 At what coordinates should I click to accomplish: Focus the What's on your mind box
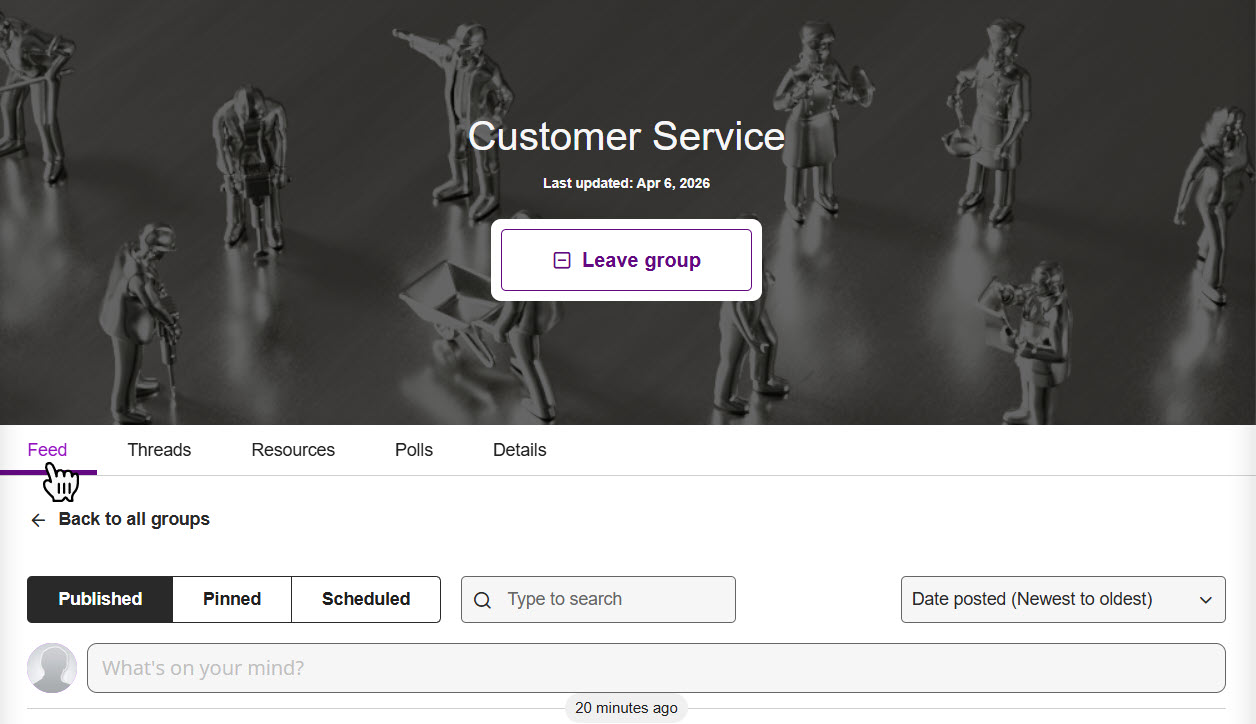(656, 668)
